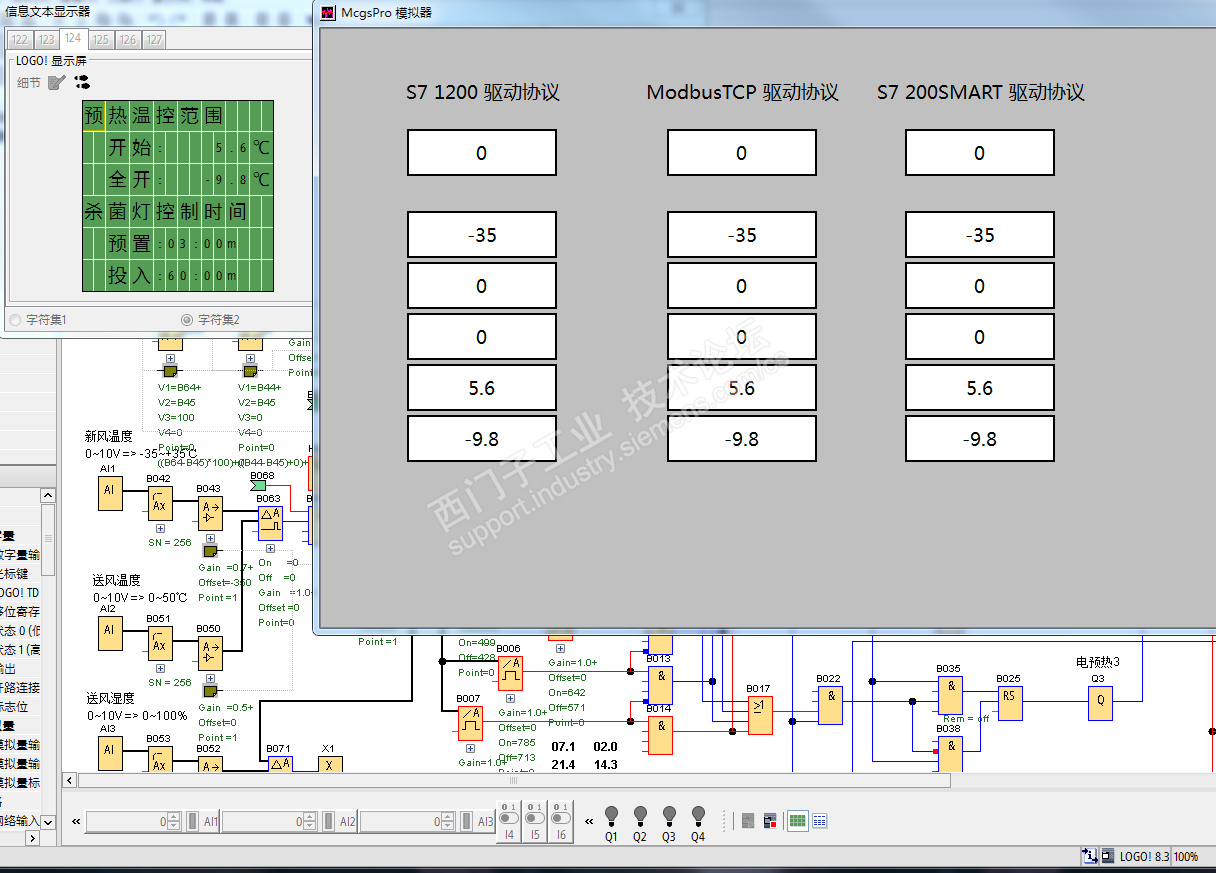Click the 100% zoom status entry
Image resolution: width=1216 pixels, height=873 pixels.
pyautogui.click(x=1186, y=857)
